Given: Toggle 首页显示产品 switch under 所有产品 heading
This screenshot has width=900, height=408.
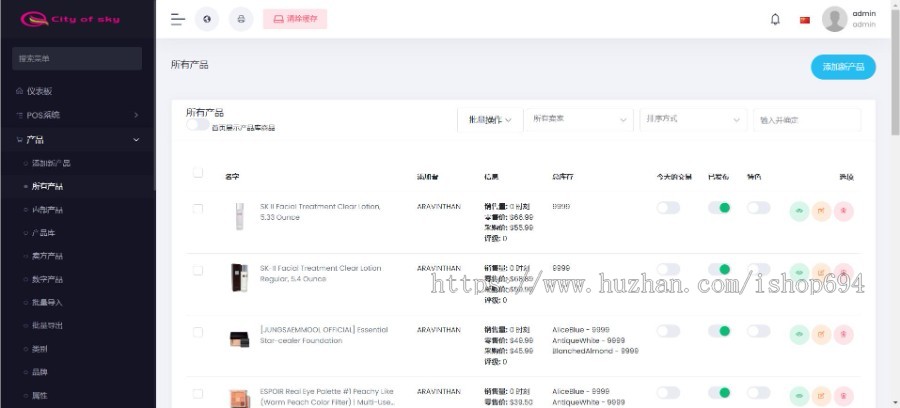Looking at the screenshot, I should coord(197,125).
